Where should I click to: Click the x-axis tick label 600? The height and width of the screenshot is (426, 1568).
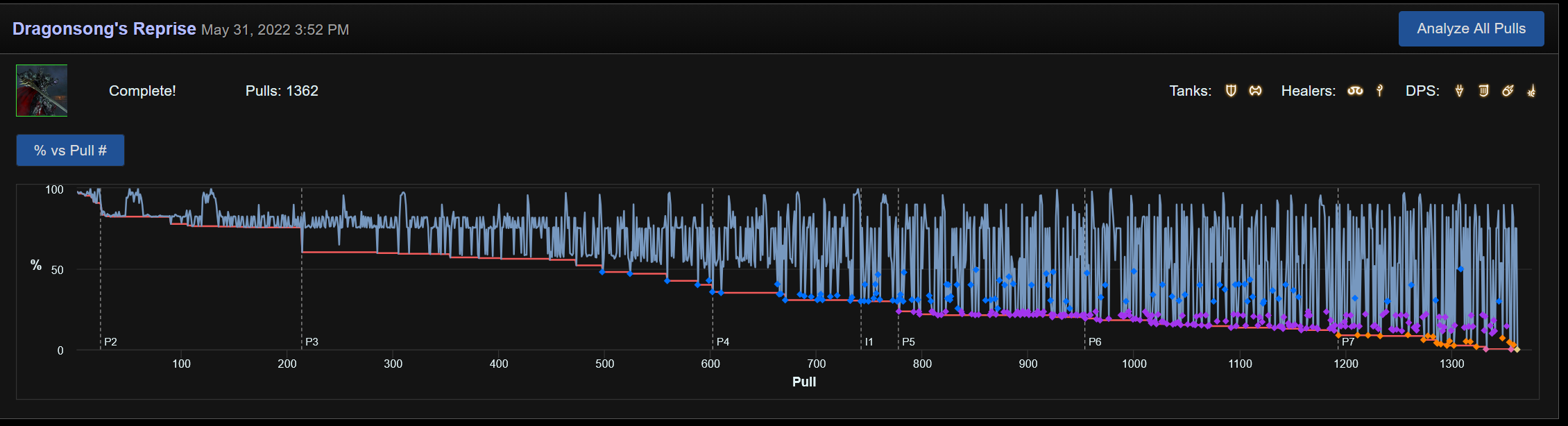pyautogui.click(x=710, y=364)
